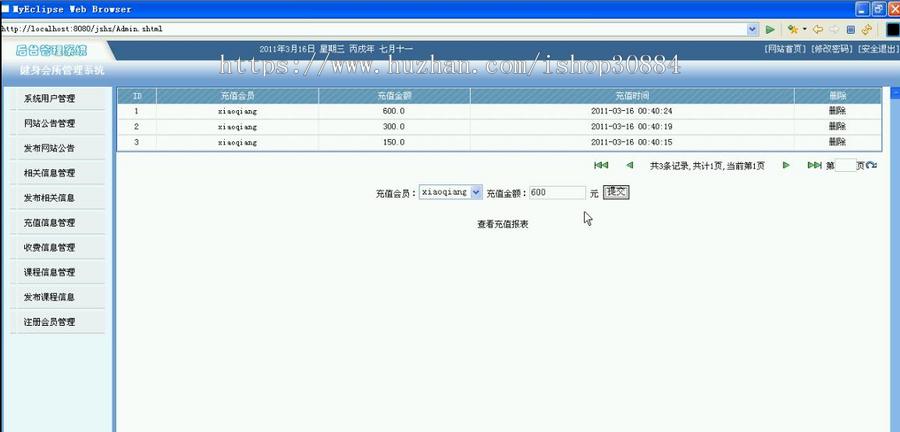Expand the bookmarks dropdown arrow

click(804, 29)
